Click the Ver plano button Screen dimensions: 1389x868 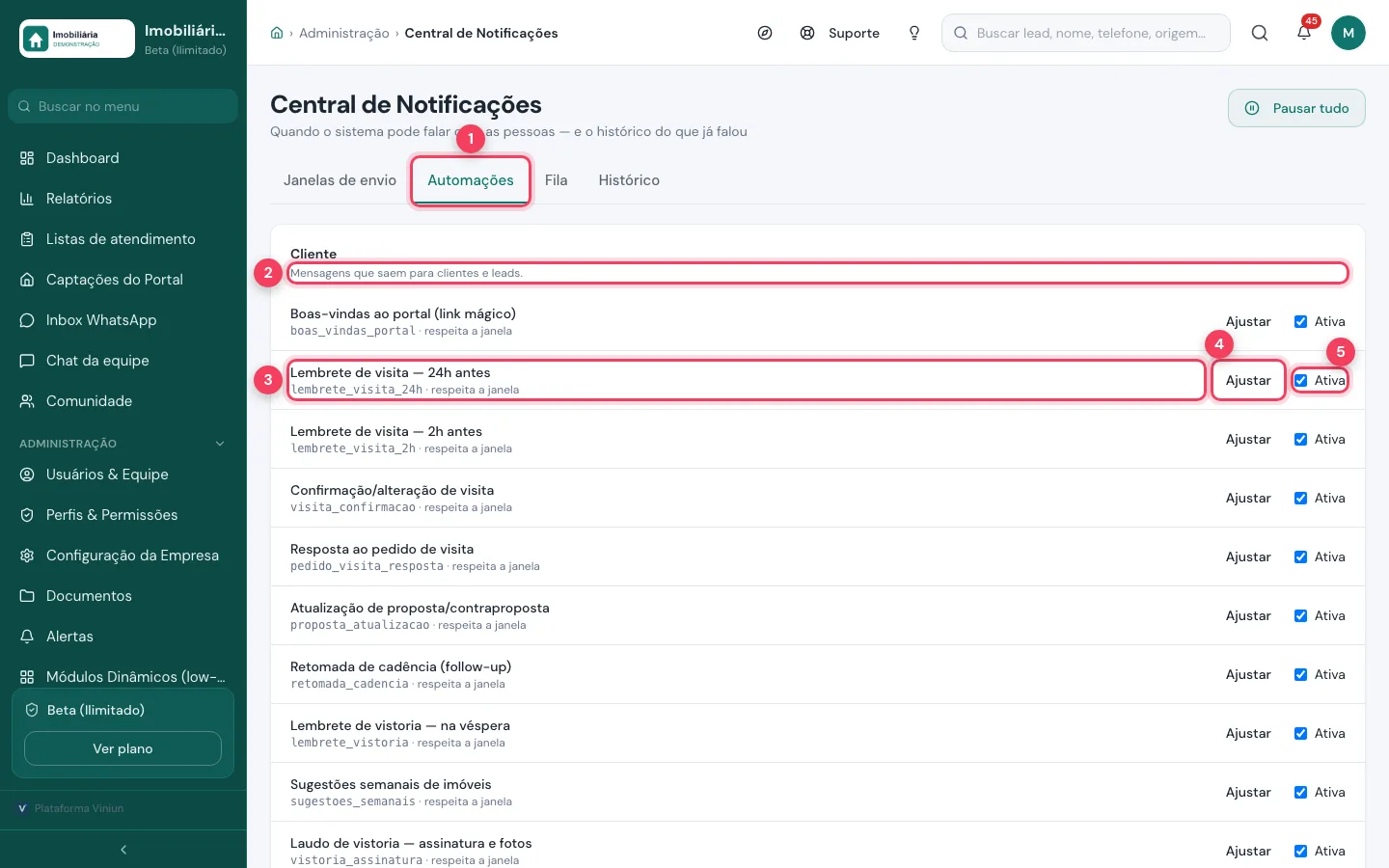123,748
